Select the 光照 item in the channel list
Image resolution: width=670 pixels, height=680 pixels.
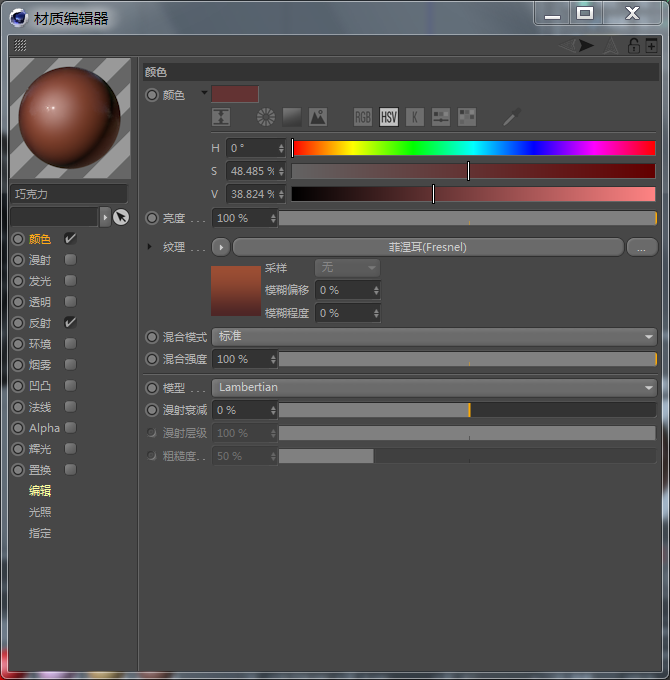(40, 512)
